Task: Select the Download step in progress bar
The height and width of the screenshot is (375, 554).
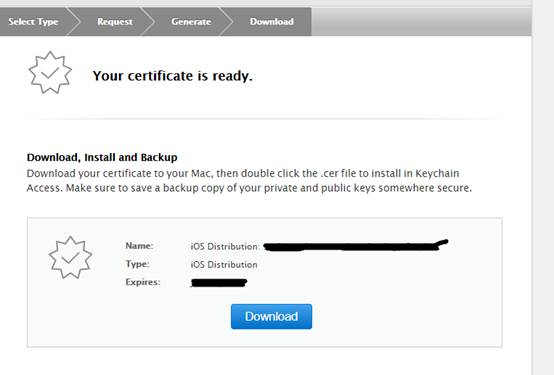Action: point(272,22)
